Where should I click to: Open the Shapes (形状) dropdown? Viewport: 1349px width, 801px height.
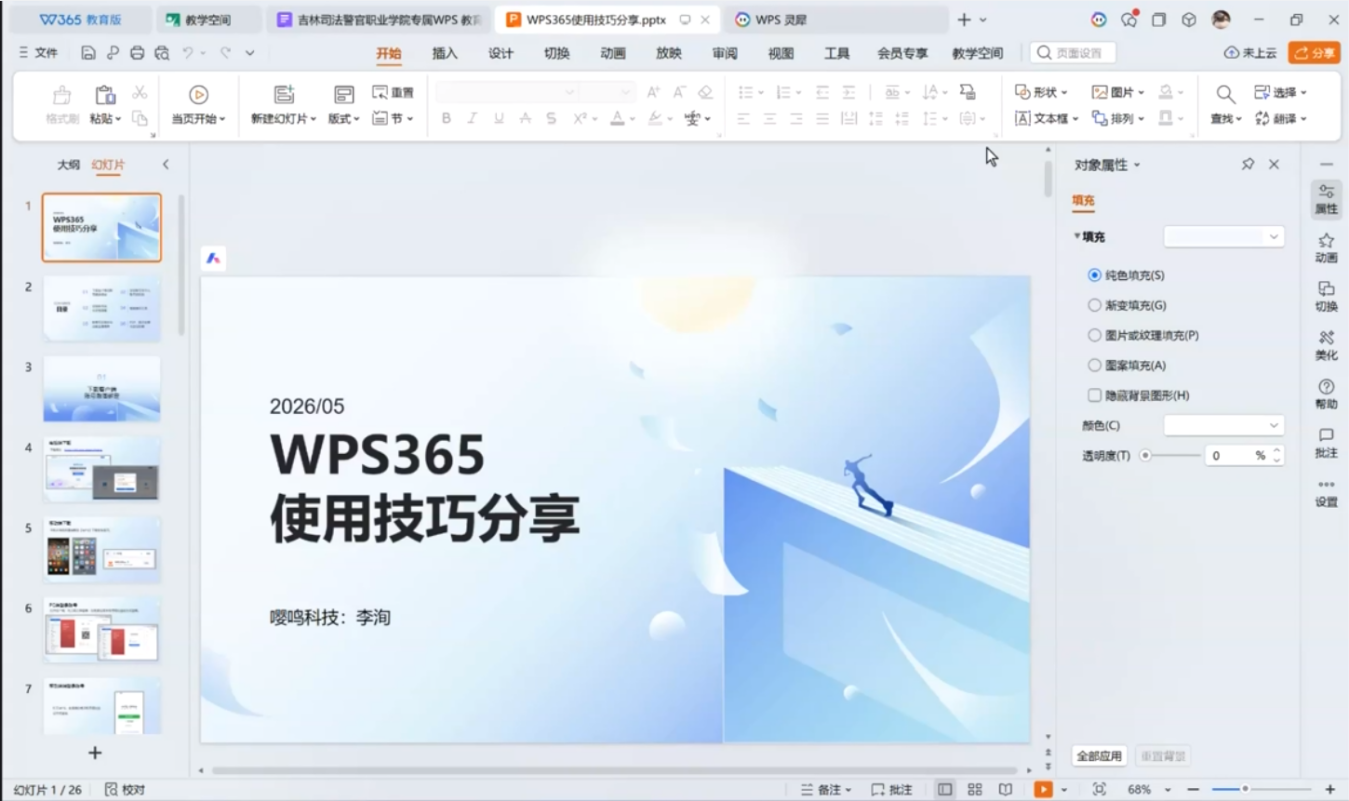pyautogui.click(x=1041, y=92)
